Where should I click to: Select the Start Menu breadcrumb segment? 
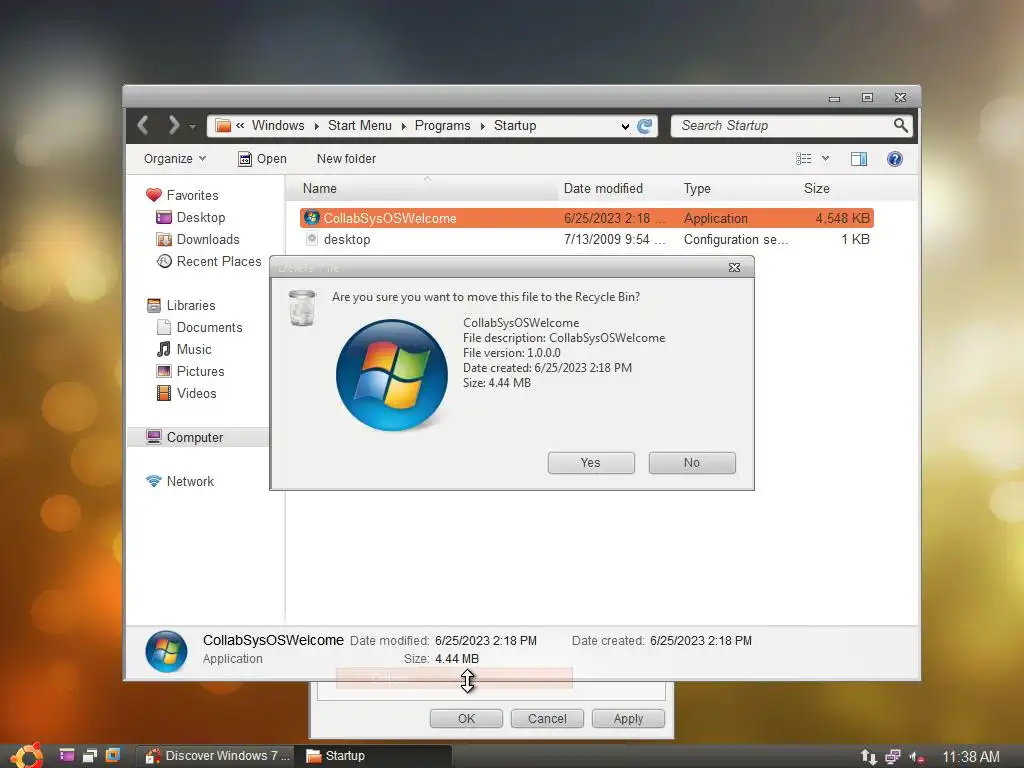(x=360, y=125)
